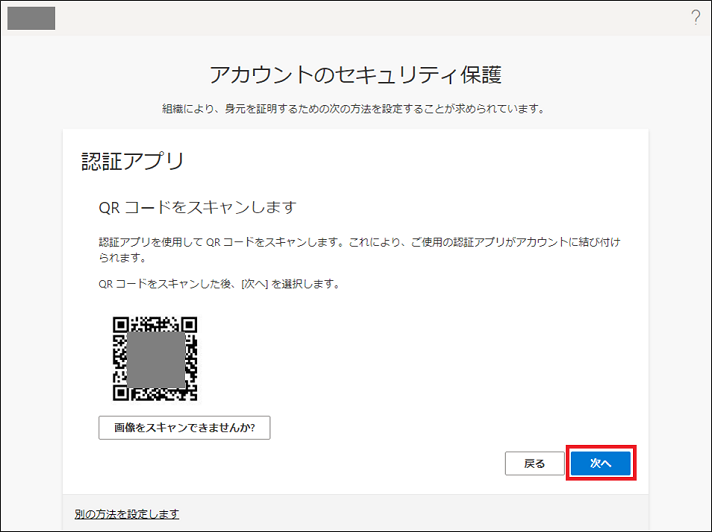Click the 戻る button
Viewport: 712px width, 532px height.
534,463
